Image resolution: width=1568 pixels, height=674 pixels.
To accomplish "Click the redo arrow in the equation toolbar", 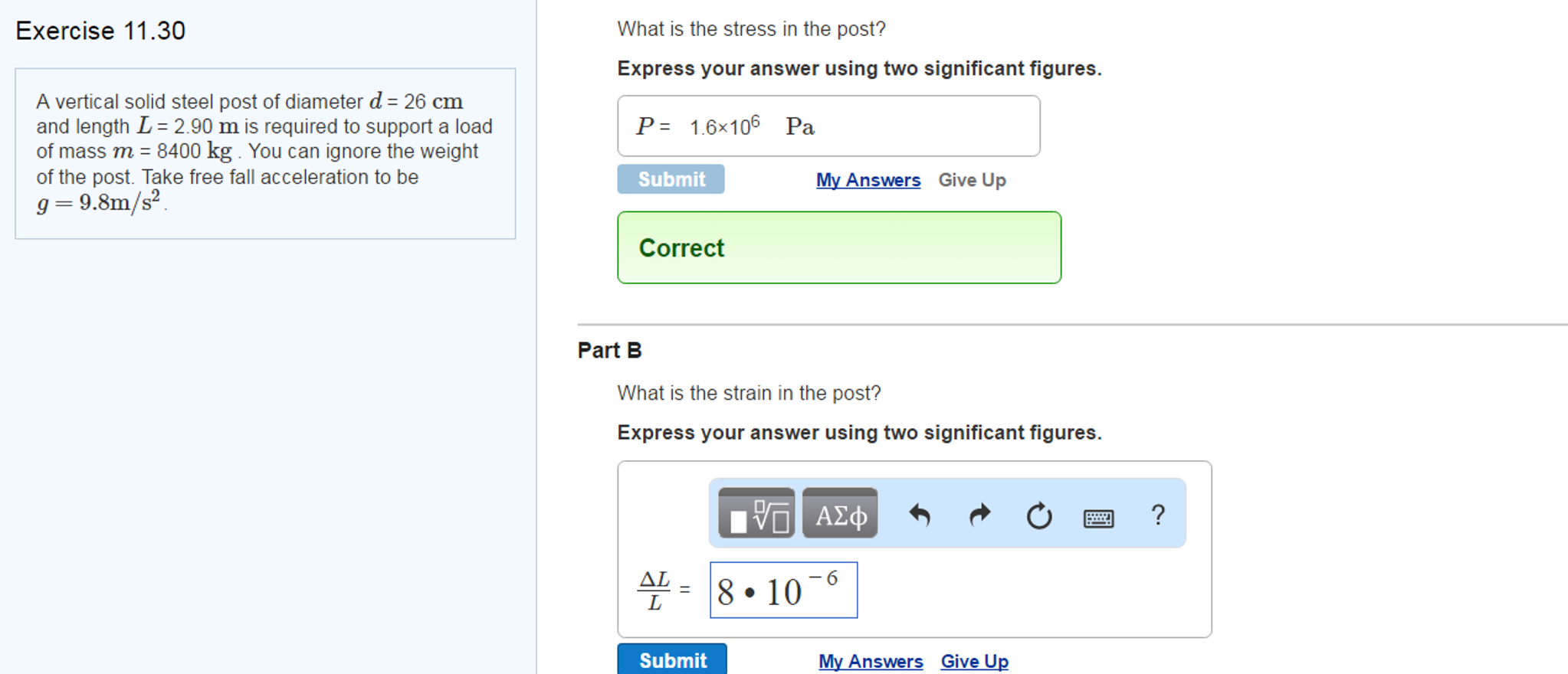I will (x=979, y=515).
